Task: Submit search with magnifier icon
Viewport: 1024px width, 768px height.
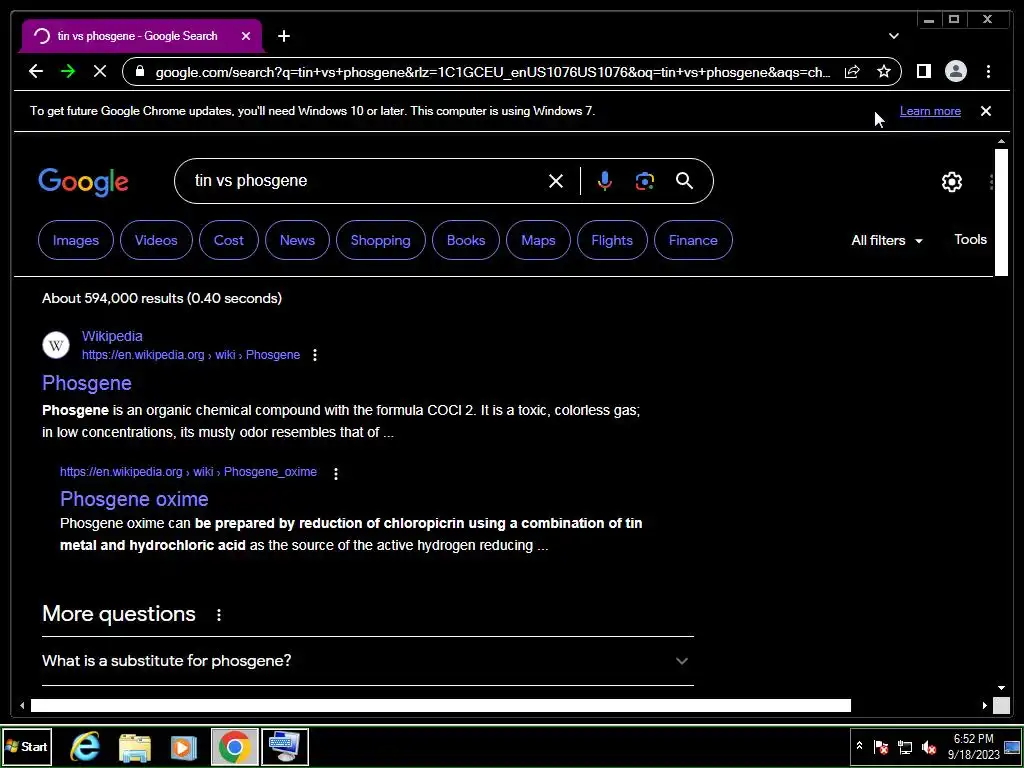Action: [684, 181]
